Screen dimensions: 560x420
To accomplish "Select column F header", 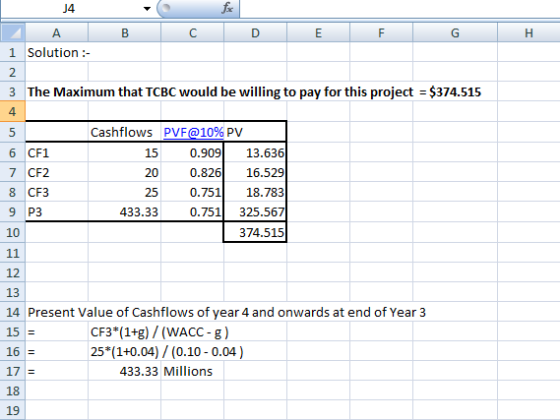I will (381, 33).
